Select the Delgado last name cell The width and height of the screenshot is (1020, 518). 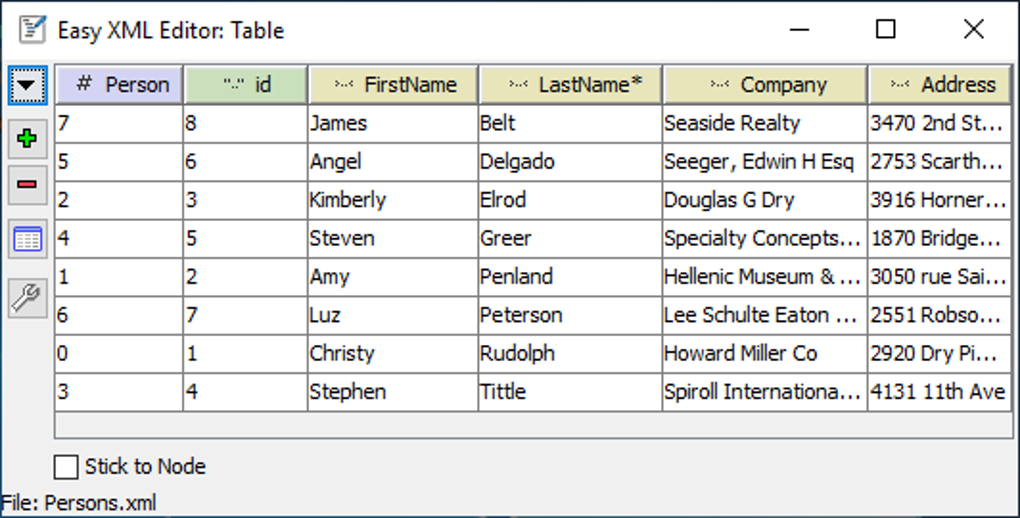pyautogui.click(x=569, y=162)
